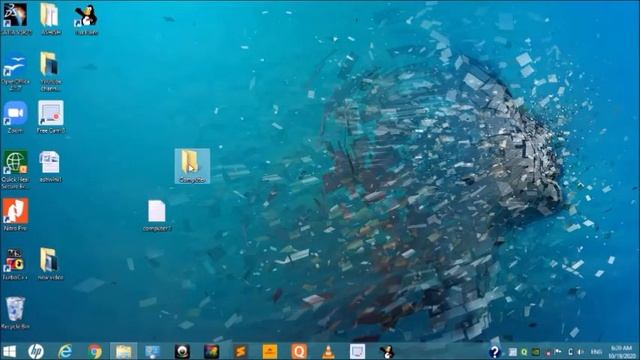Open the volume speaker tray icon
640x360 pixels.
point(580,352)
